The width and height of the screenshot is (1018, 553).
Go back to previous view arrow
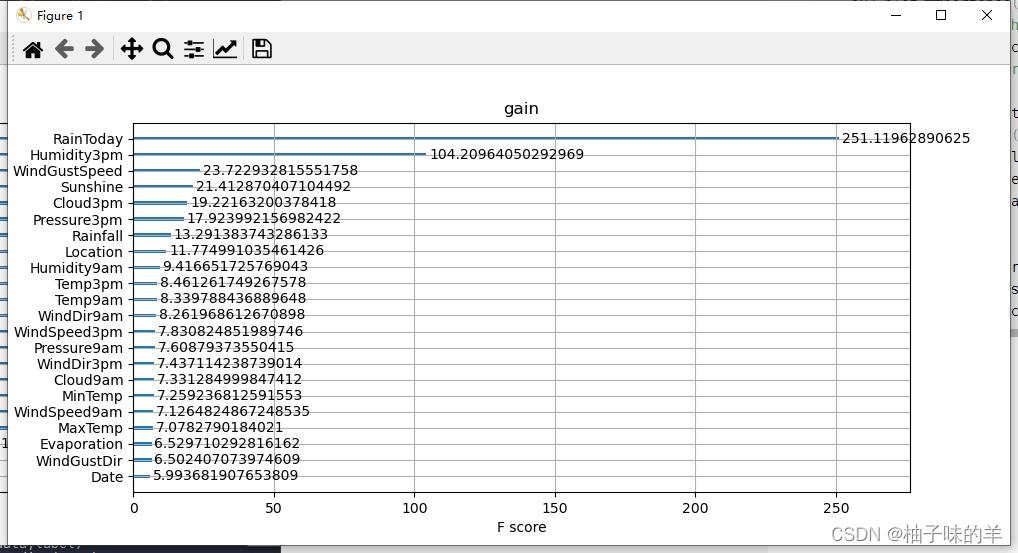(x=64, y=49)
